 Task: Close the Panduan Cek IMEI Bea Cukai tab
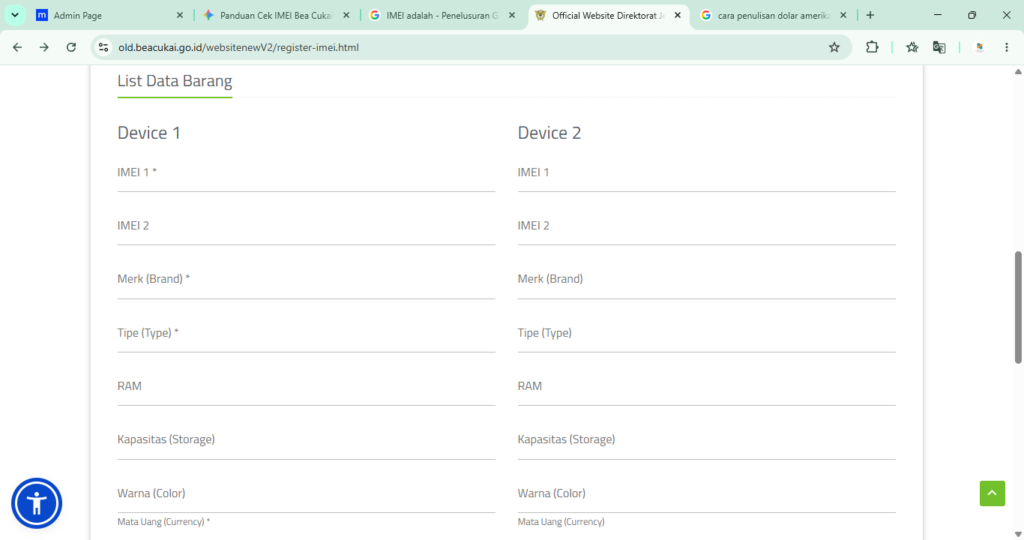point(346,15)
